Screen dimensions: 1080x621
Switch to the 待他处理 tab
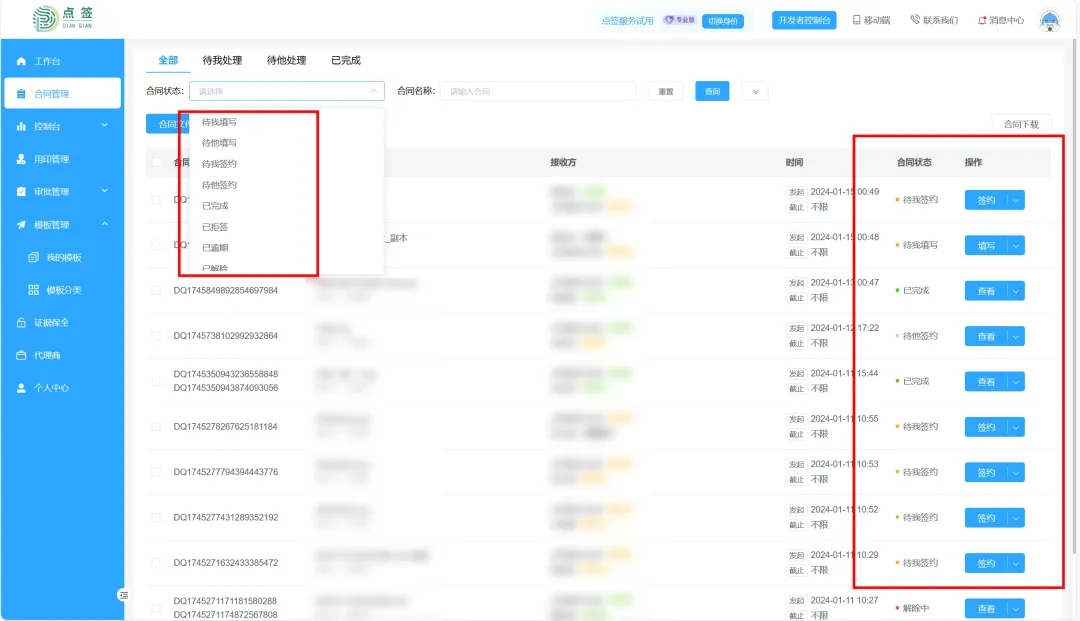[287, 61]
